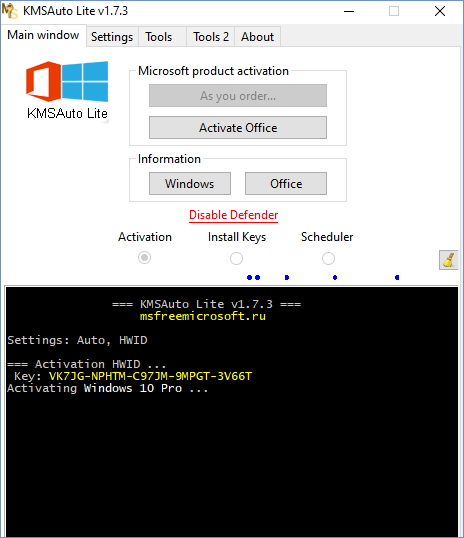Select the Install Keys radio button
The height and width of the screenshot is (538, 464).
point(236,258)
